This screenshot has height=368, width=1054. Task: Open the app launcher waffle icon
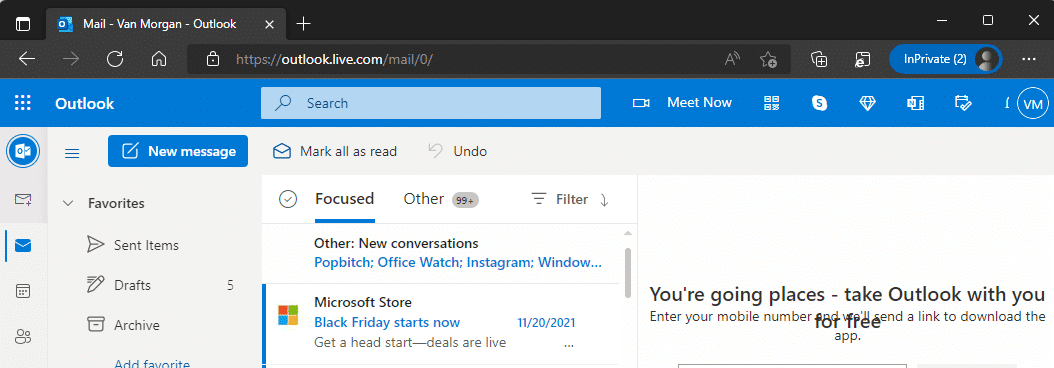[23, 103]
